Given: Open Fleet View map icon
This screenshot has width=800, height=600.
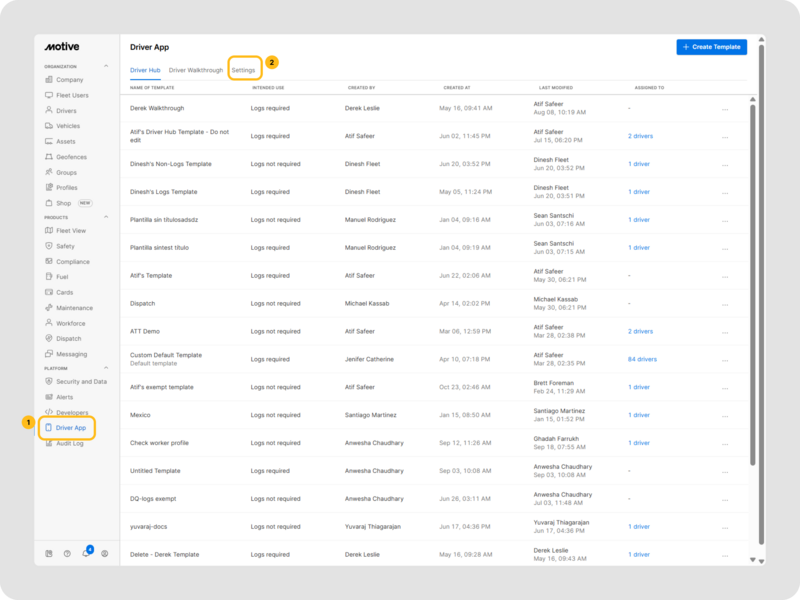Looking at the screenshot, I should [49, 231].
